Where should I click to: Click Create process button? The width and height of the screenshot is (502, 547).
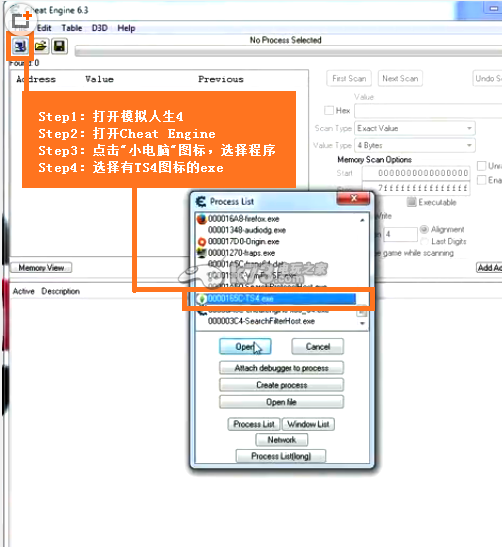(282, 385)
